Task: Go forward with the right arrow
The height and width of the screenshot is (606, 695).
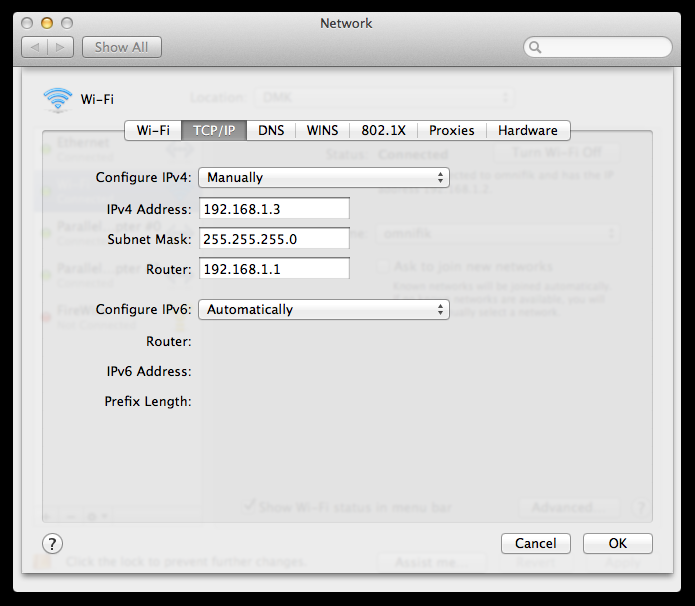Action: click(x=60, y=47)
